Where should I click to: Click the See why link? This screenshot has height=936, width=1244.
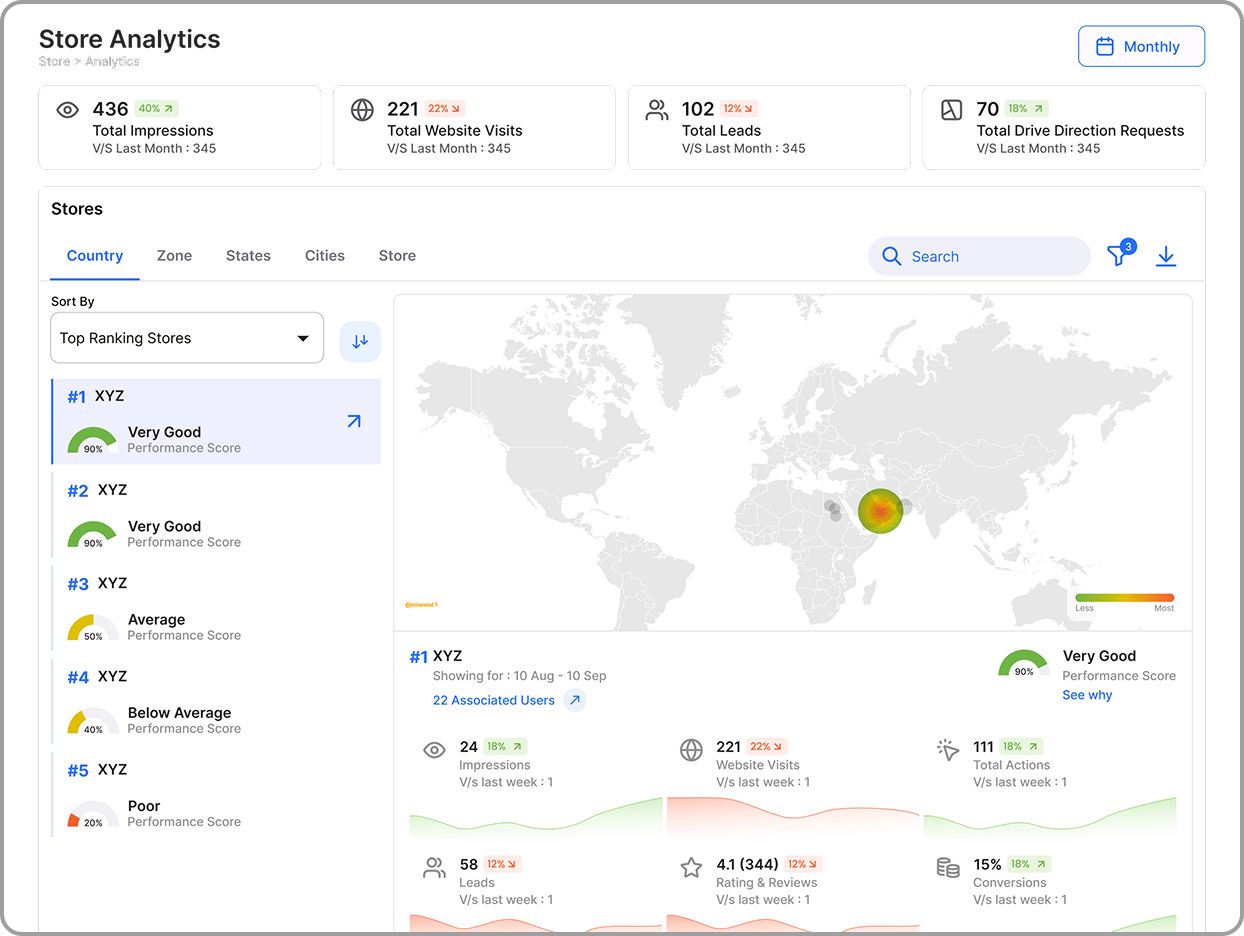pyautogui.click(x=1087, y=695)
